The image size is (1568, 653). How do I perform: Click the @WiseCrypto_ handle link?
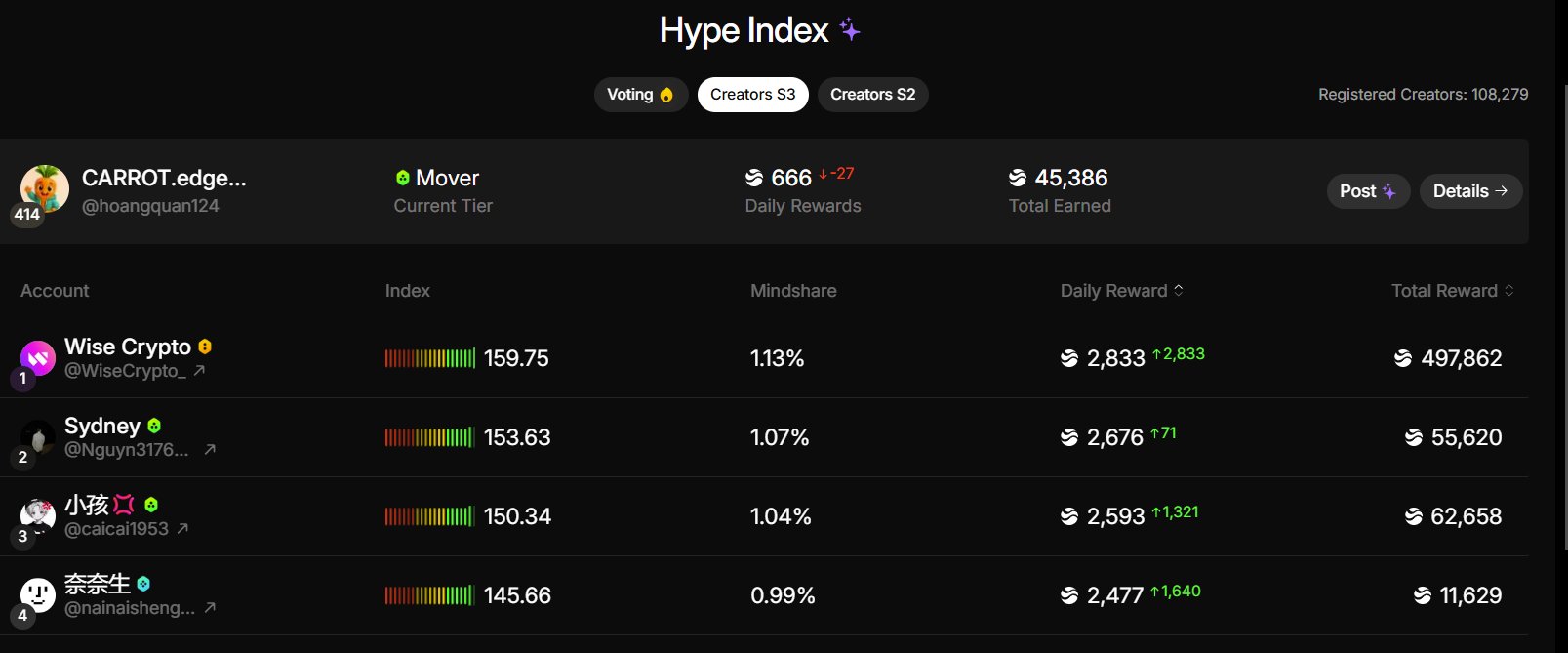[124, 371]
